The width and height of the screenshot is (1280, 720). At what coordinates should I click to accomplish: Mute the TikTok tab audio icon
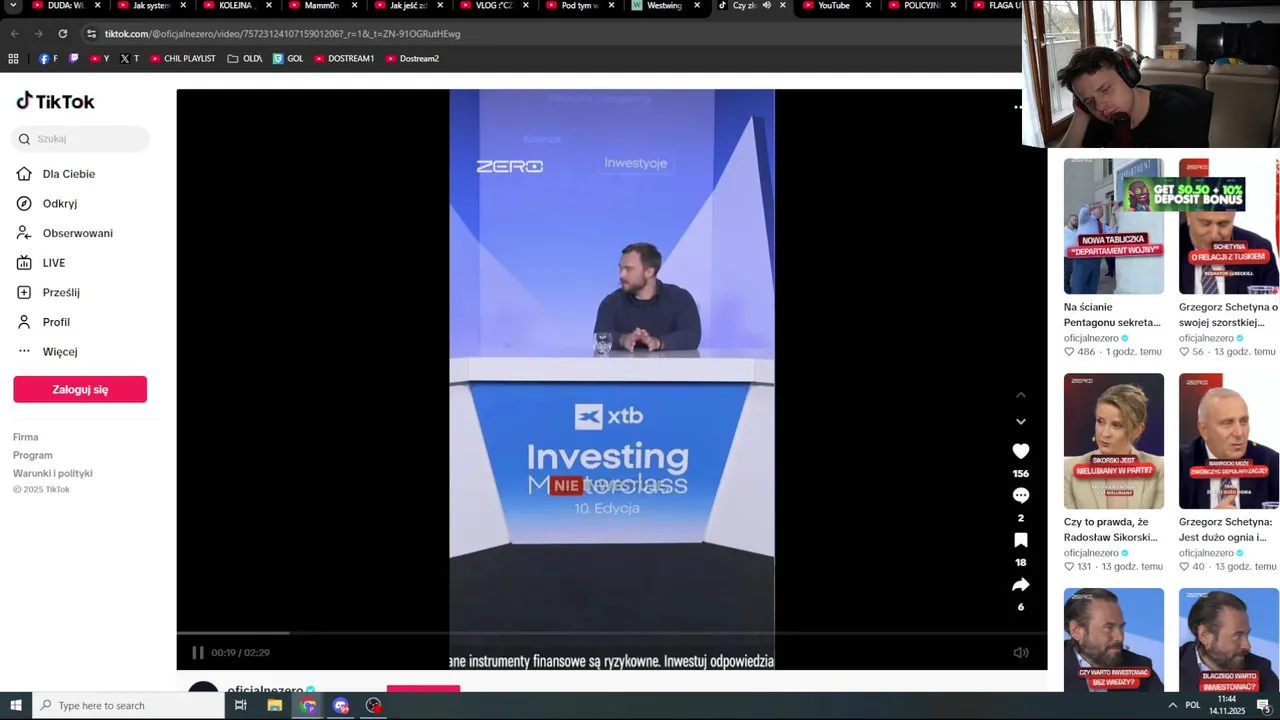click(767, 5)
